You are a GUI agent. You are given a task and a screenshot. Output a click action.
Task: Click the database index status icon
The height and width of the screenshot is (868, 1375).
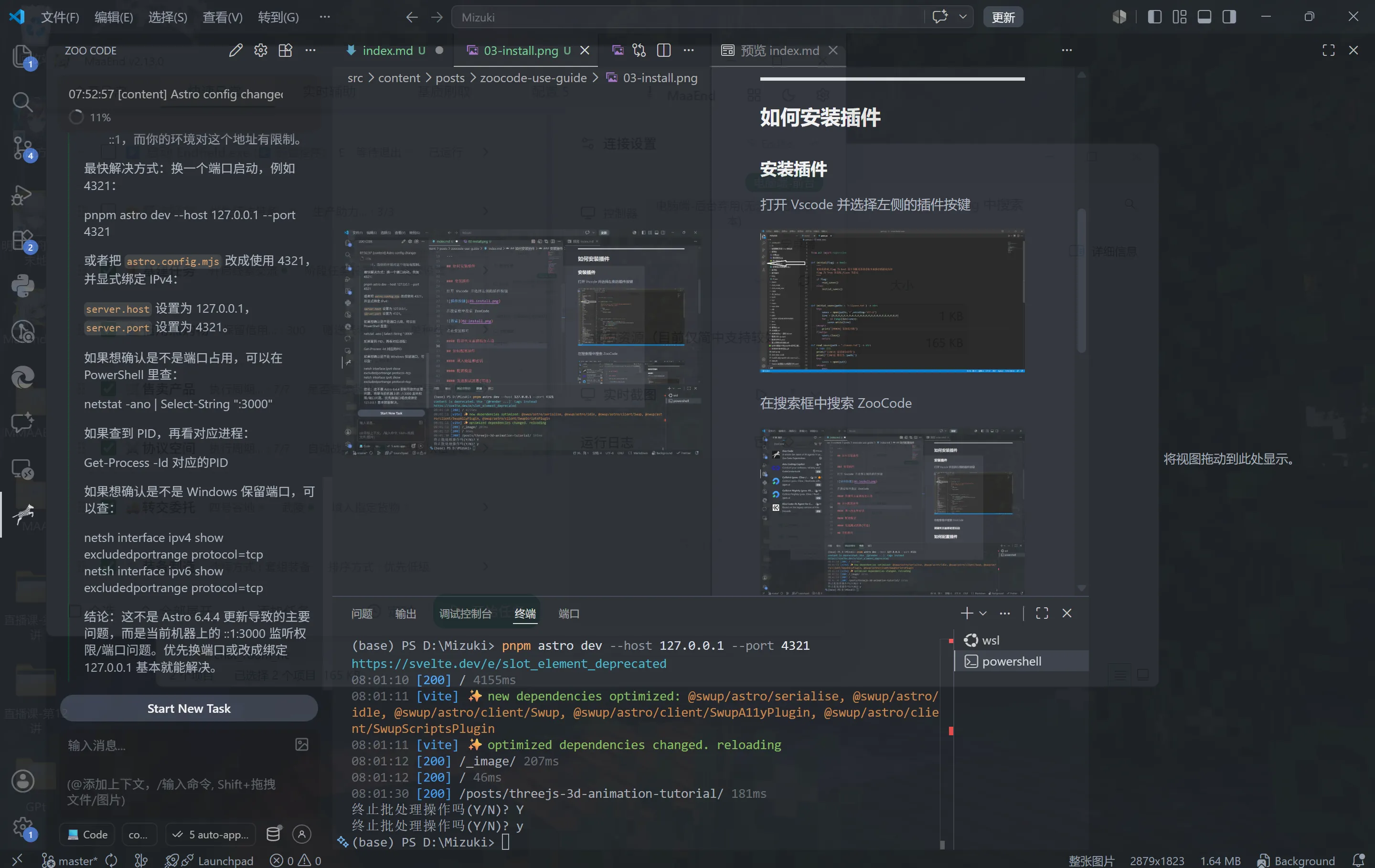pos(274,834)
